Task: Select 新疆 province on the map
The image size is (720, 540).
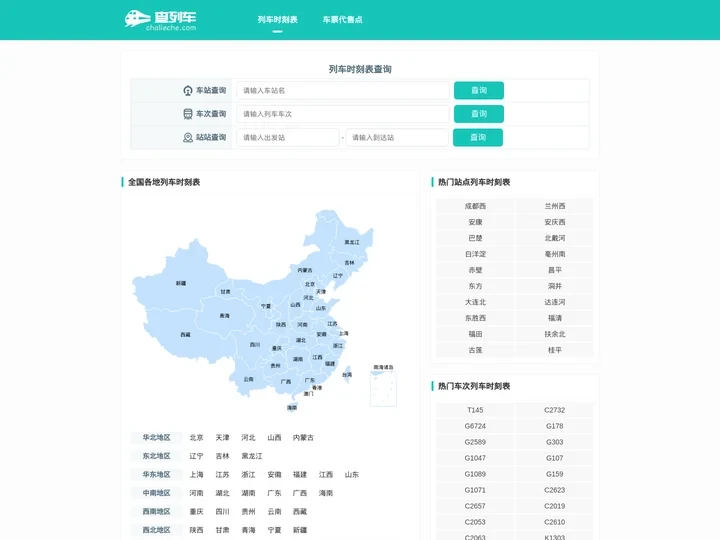Action: [x=181, y=283]
